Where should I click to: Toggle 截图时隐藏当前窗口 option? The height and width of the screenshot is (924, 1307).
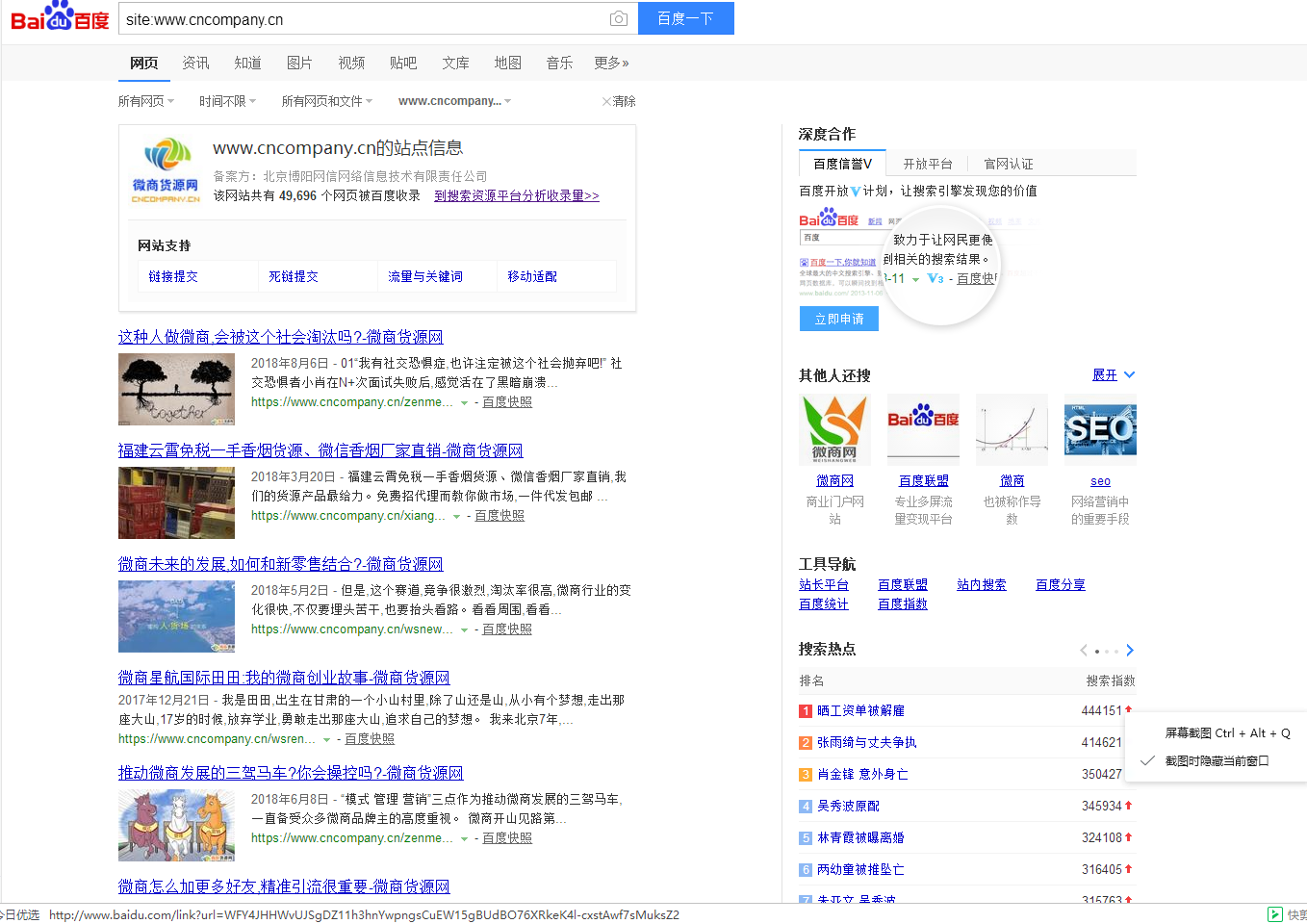[x=1217, y=761]
